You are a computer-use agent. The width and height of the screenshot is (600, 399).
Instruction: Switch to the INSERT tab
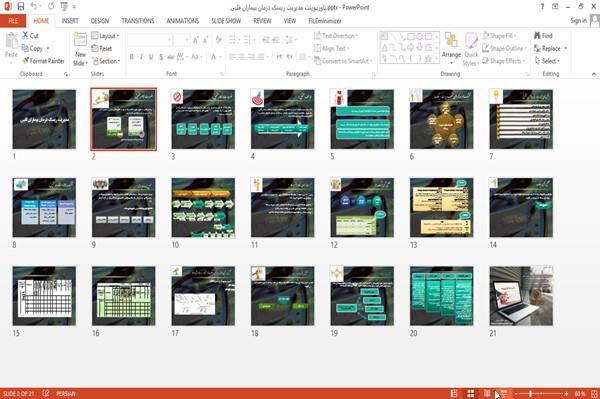(70, 21)
